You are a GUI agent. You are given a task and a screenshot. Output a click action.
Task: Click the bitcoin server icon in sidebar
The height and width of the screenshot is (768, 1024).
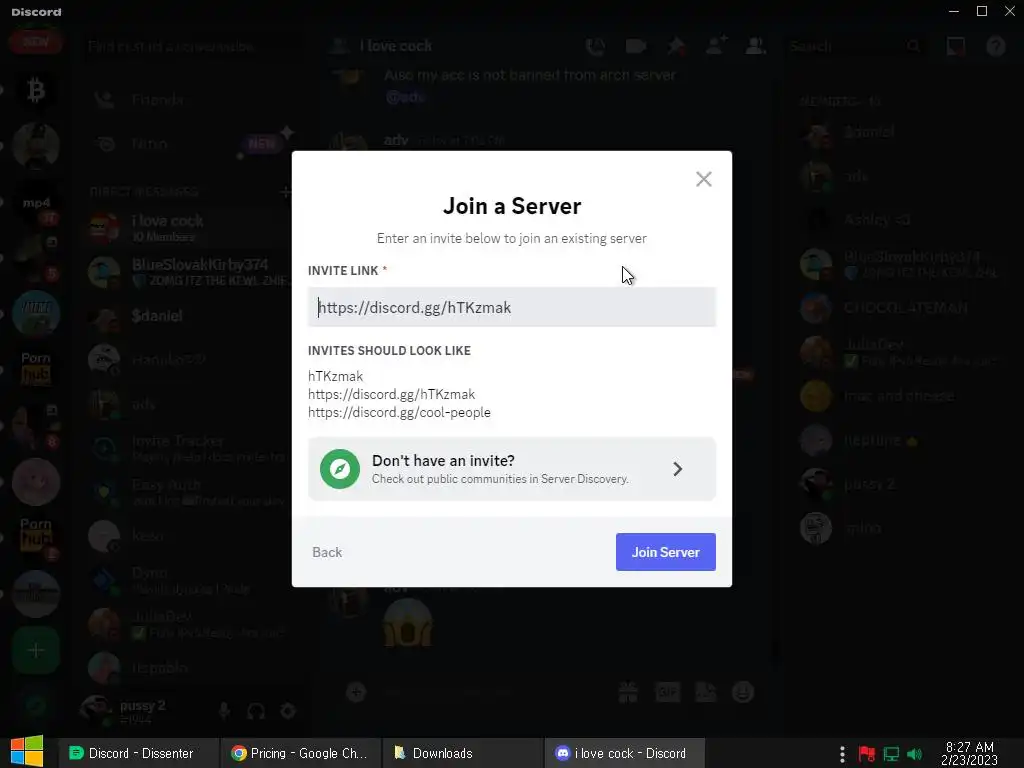point(36,89)
